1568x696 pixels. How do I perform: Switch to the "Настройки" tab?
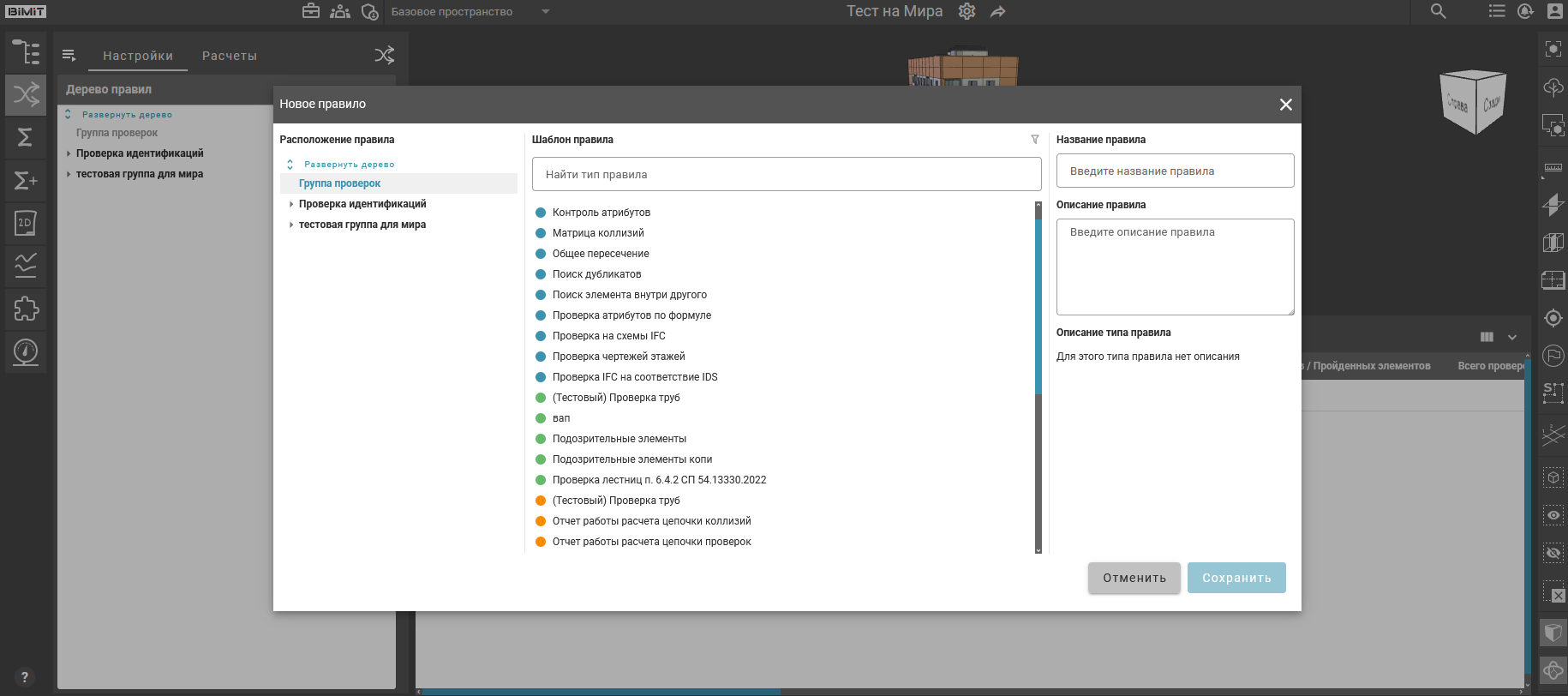coord(138,56)
